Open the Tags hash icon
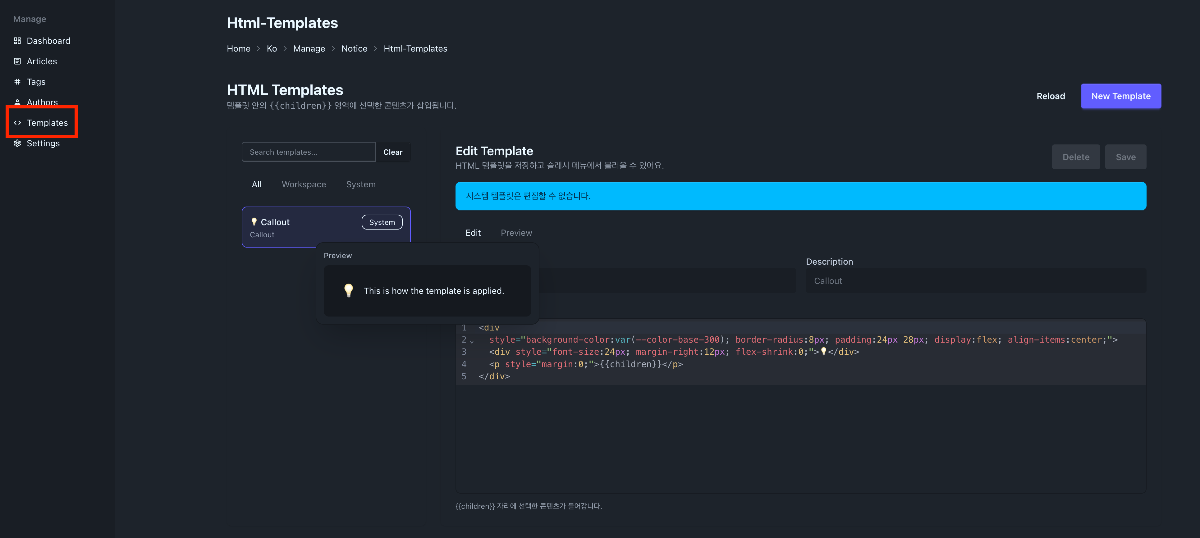 (17, 82)
